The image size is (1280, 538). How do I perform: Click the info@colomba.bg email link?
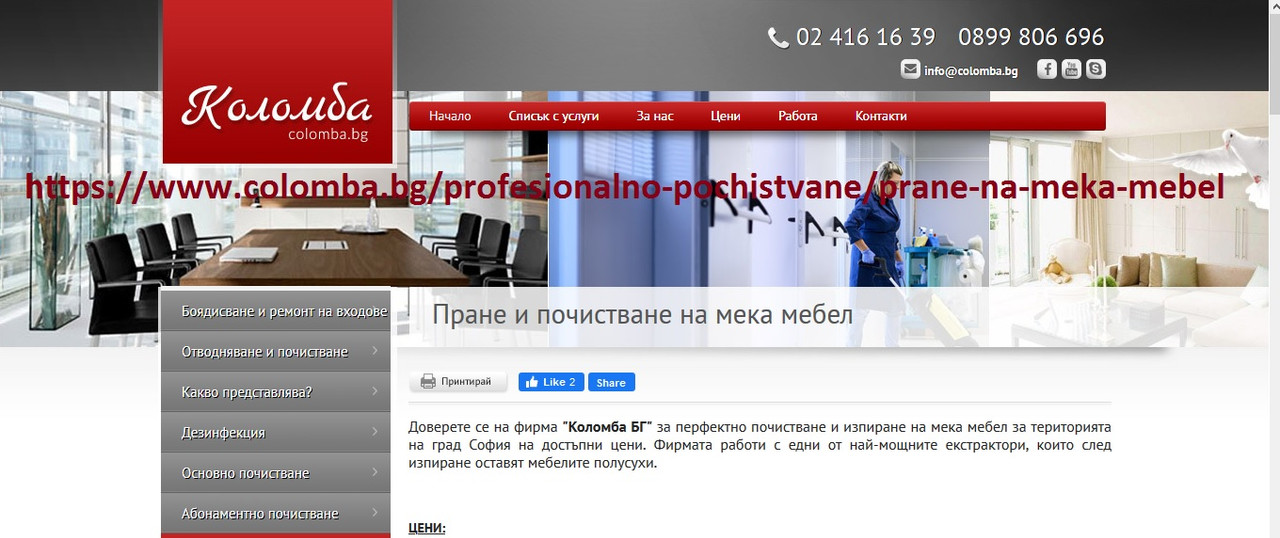[x=971, y=70]
